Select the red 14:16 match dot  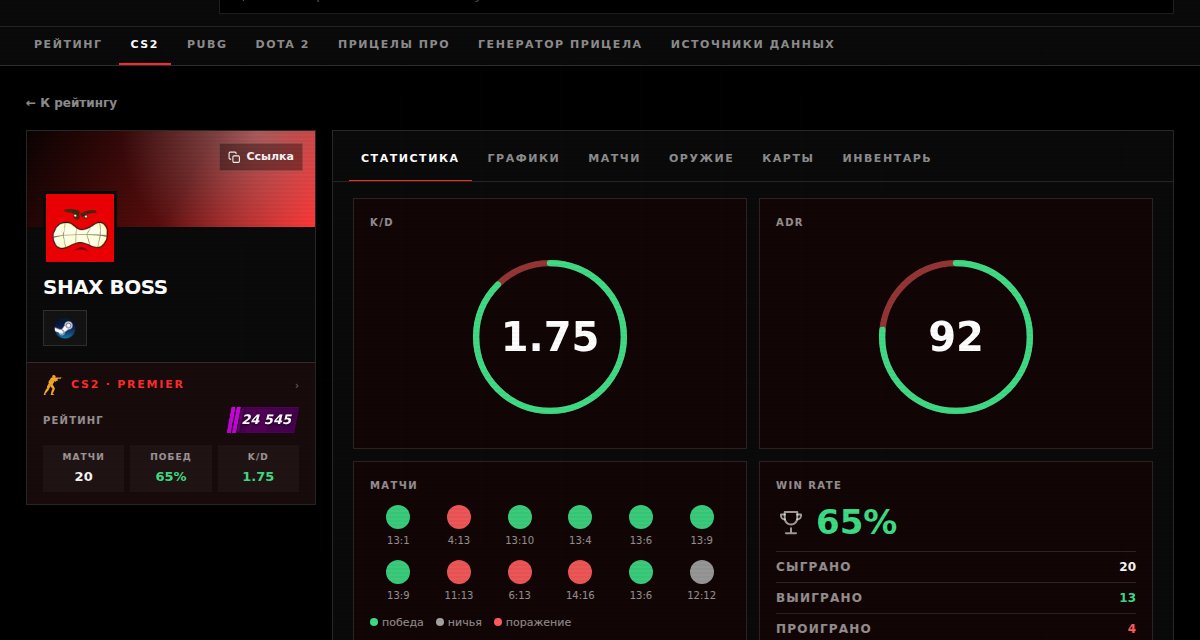point(580,572)
